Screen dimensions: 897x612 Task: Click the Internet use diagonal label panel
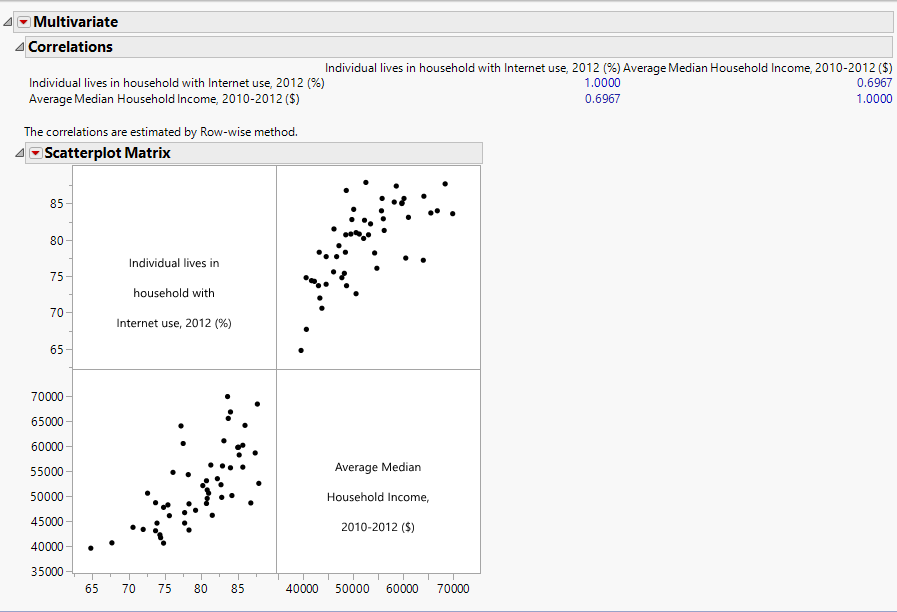coord(174,293)
